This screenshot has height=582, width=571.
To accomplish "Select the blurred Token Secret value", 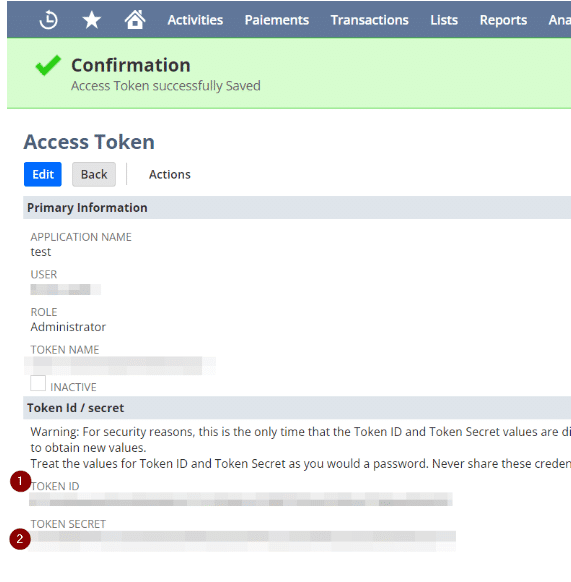I will point(242,541).
